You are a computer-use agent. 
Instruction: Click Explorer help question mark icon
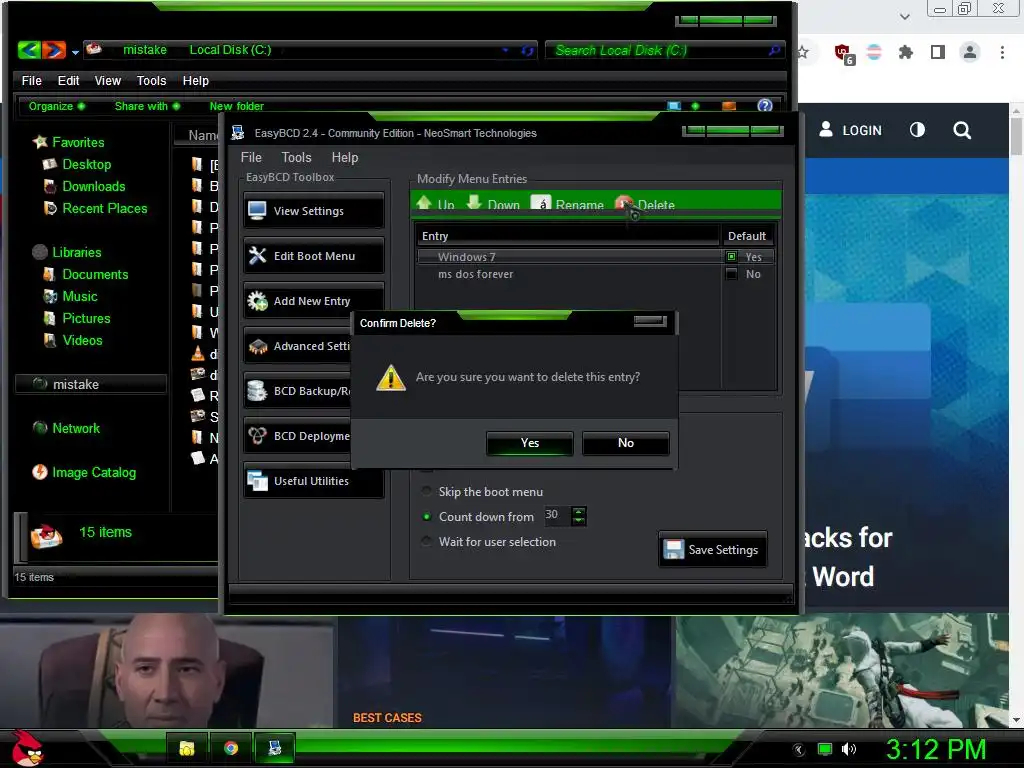pyautogui.click(x=765, y=106)
